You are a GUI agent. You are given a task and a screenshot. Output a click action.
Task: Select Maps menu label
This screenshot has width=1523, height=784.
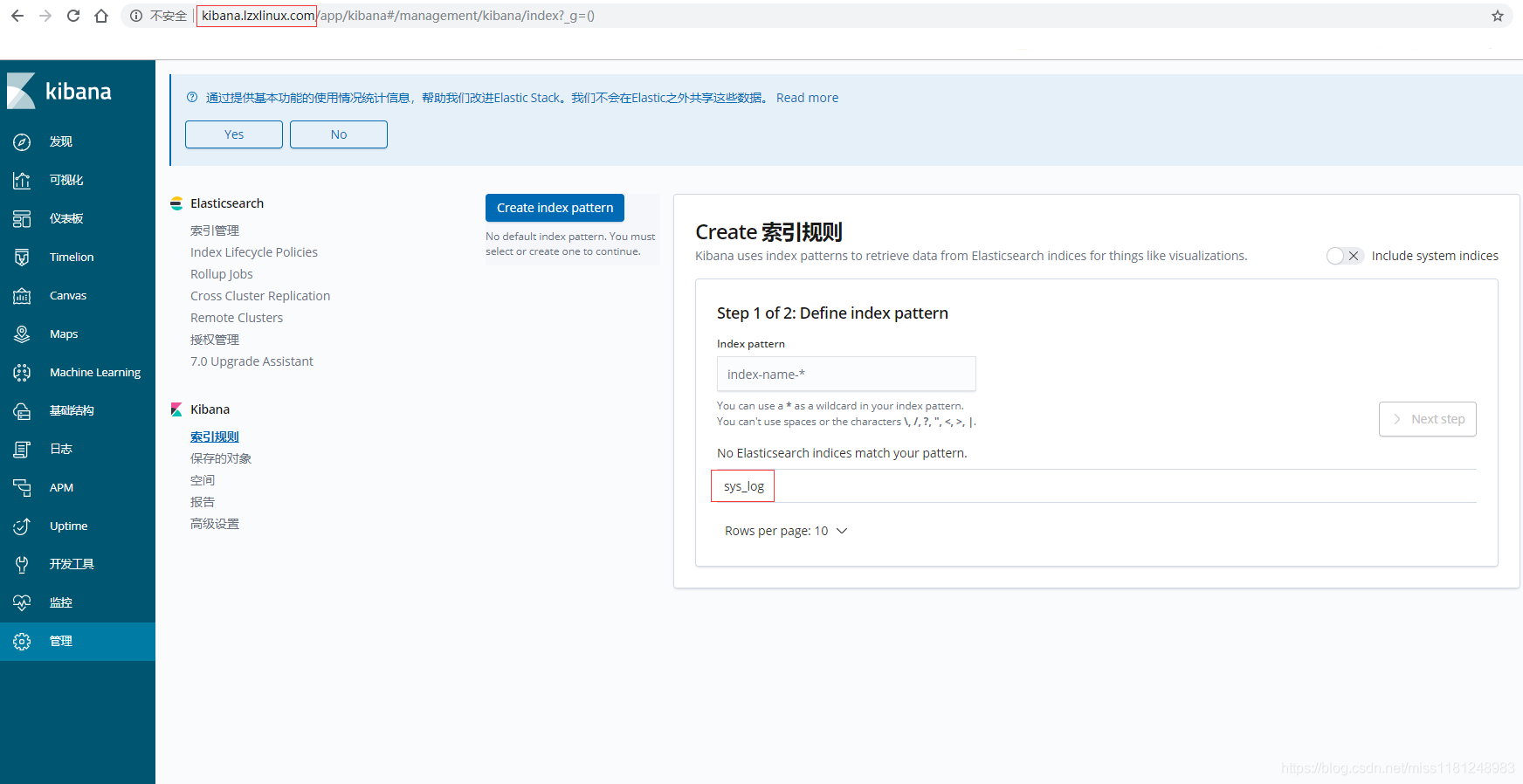64,334
